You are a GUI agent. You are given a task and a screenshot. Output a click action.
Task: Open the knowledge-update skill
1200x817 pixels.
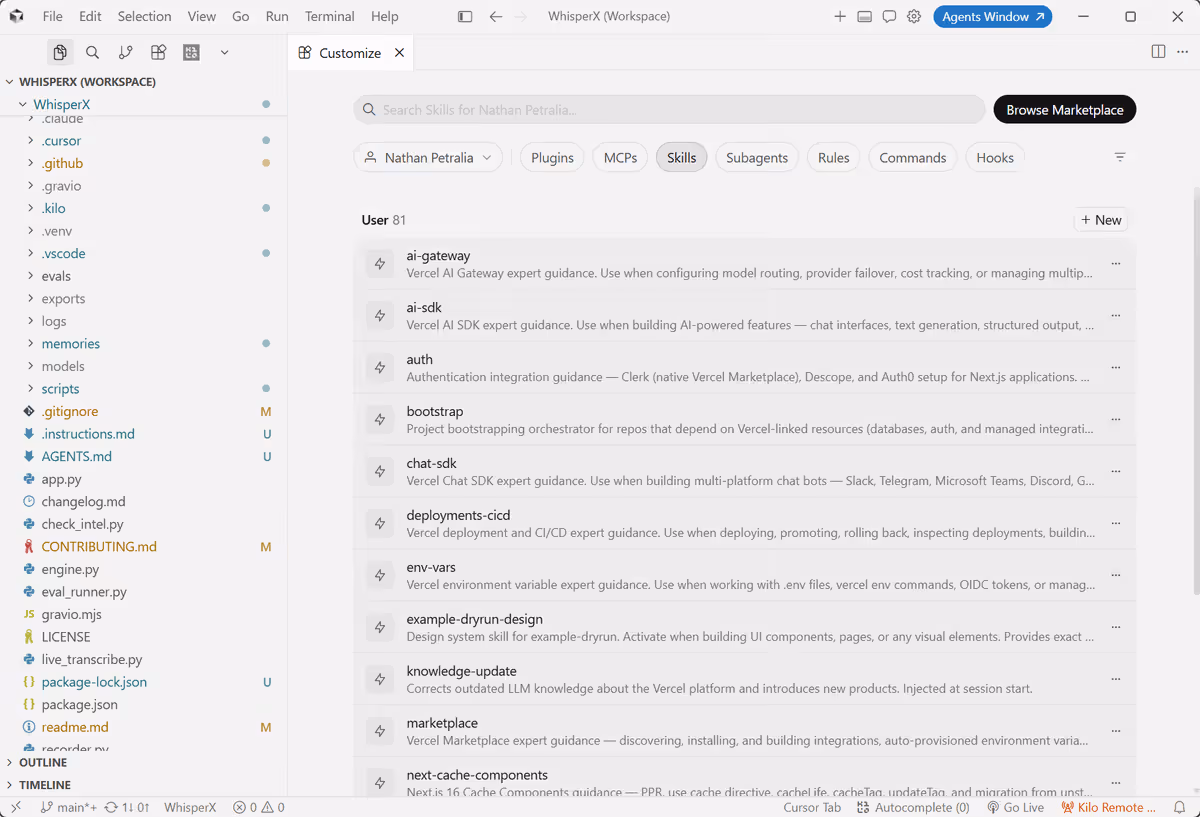click(x=745, y=680)
